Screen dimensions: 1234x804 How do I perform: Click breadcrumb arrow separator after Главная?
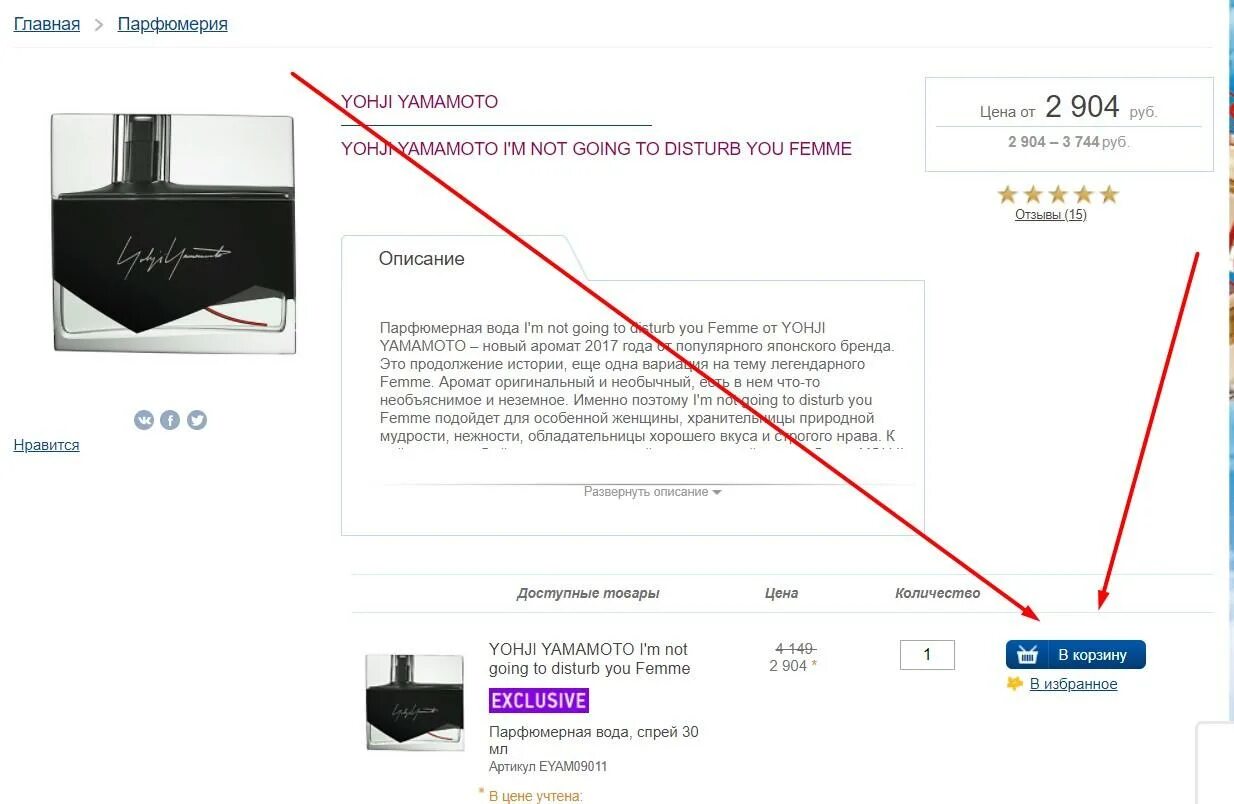click(x=99, y=25)
